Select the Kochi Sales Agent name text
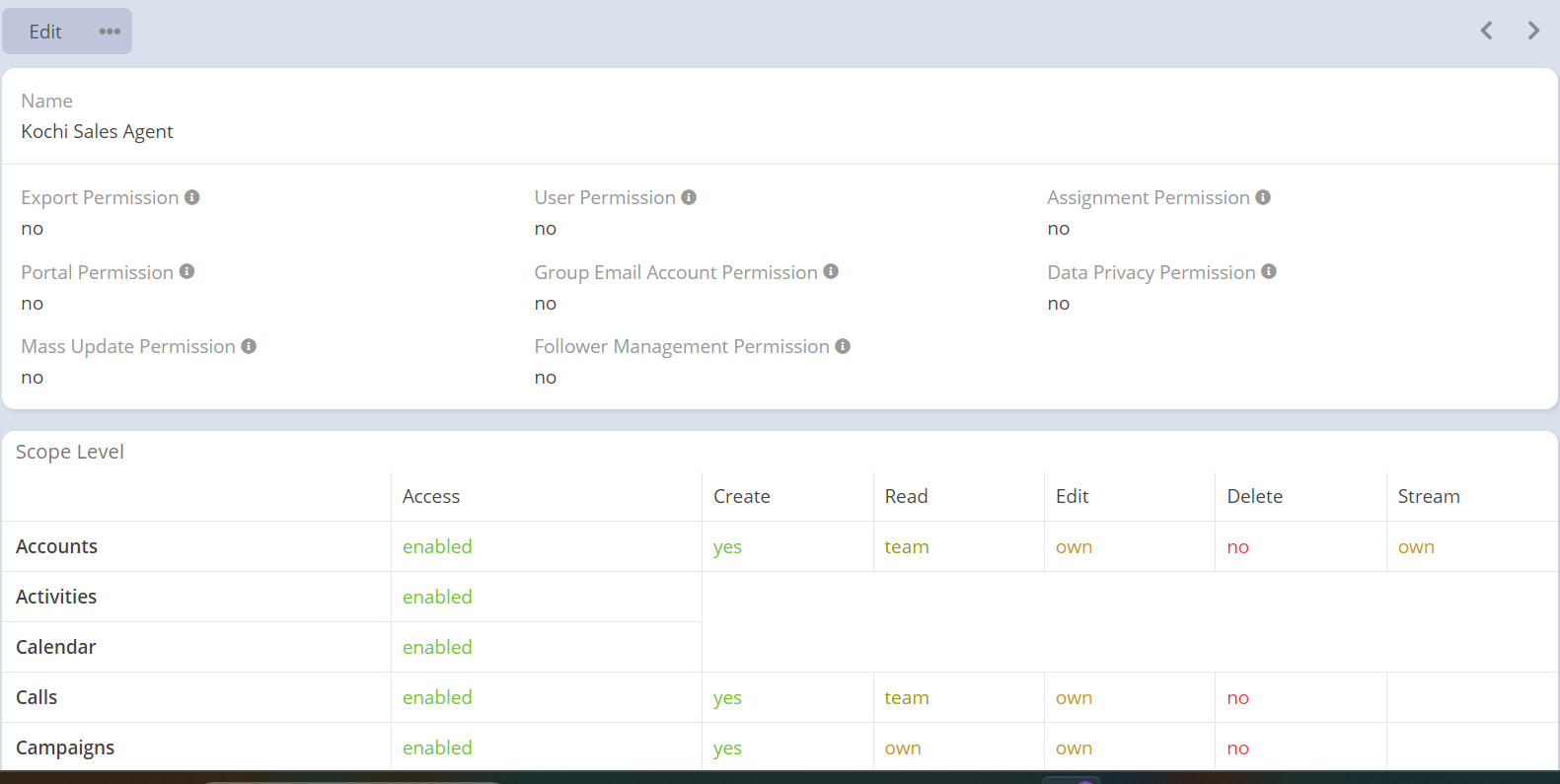Screen dimensions: 1560x784 pos(97,132)
